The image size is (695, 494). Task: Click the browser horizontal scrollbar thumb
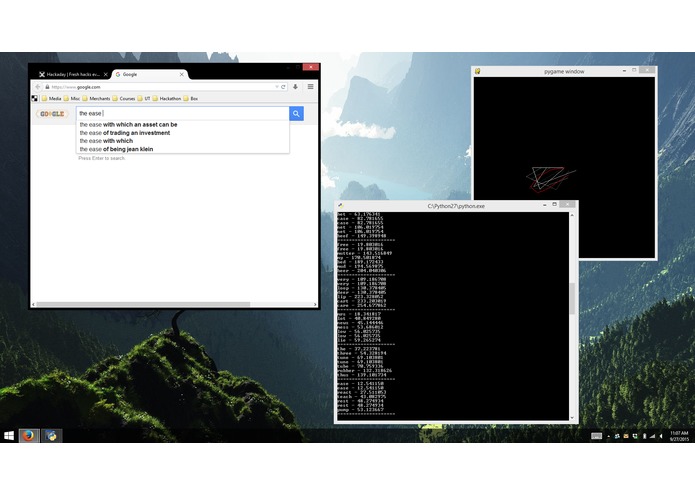click(x=143, y=304)
